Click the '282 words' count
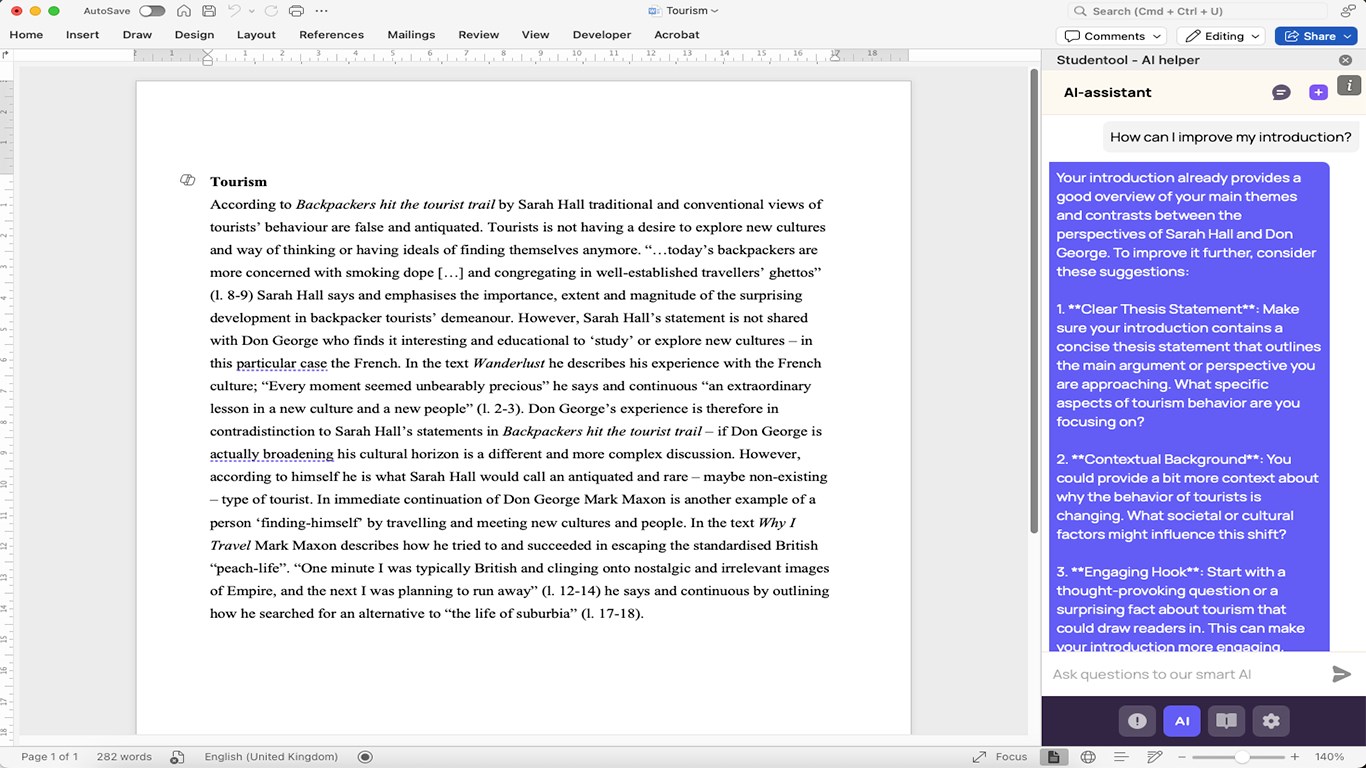The width and height of the screenshot is (1366, 768). [124, 757]
